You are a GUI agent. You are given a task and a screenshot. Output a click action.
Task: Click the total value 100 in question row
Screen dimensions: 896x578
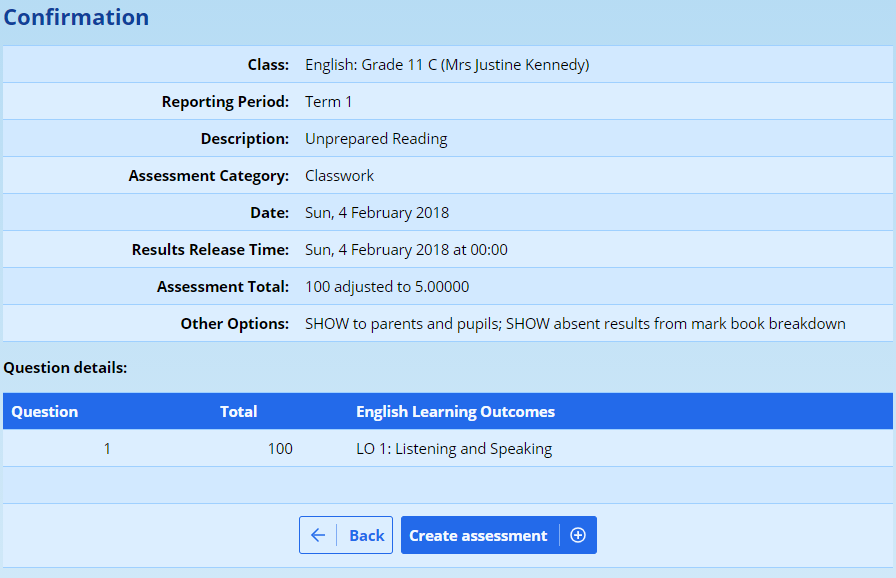(280, 449)
